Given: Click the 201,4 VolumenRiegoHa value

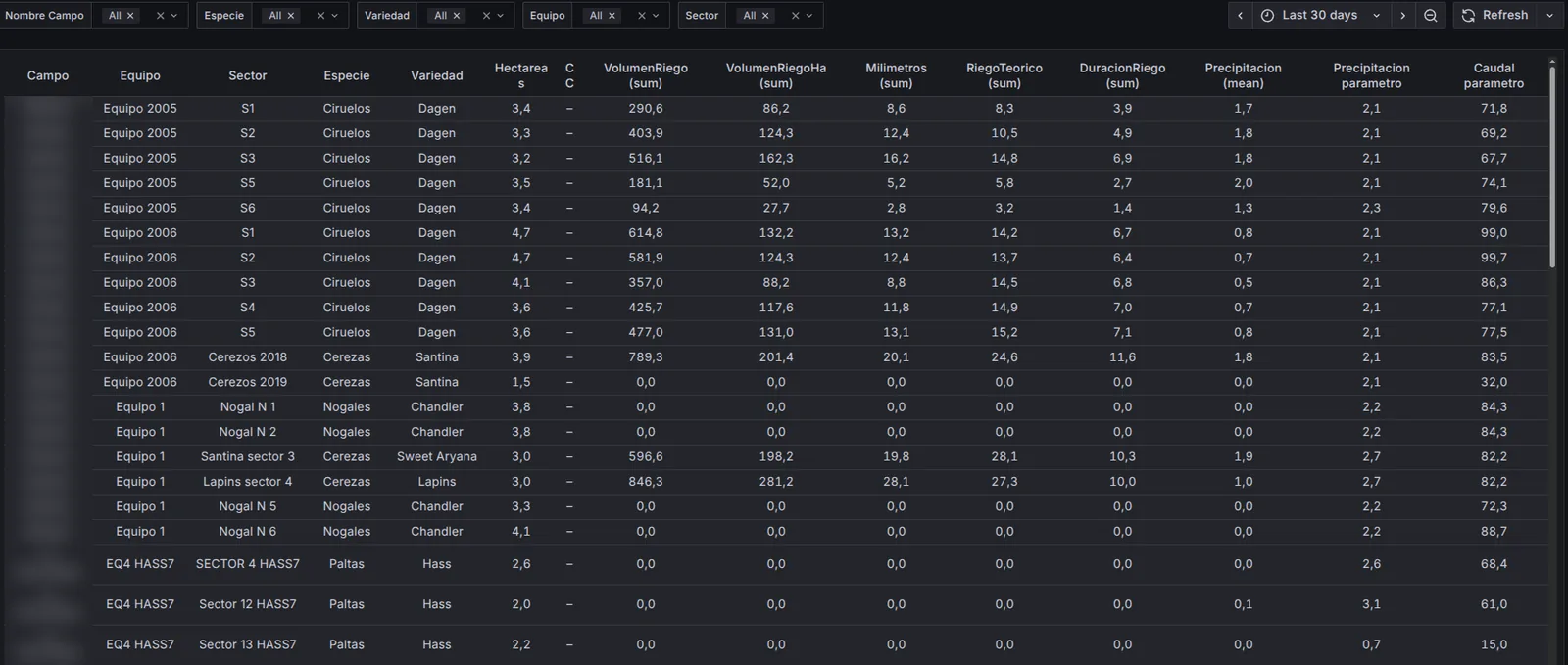Looking at the screenshot, I should click(776, 357).
